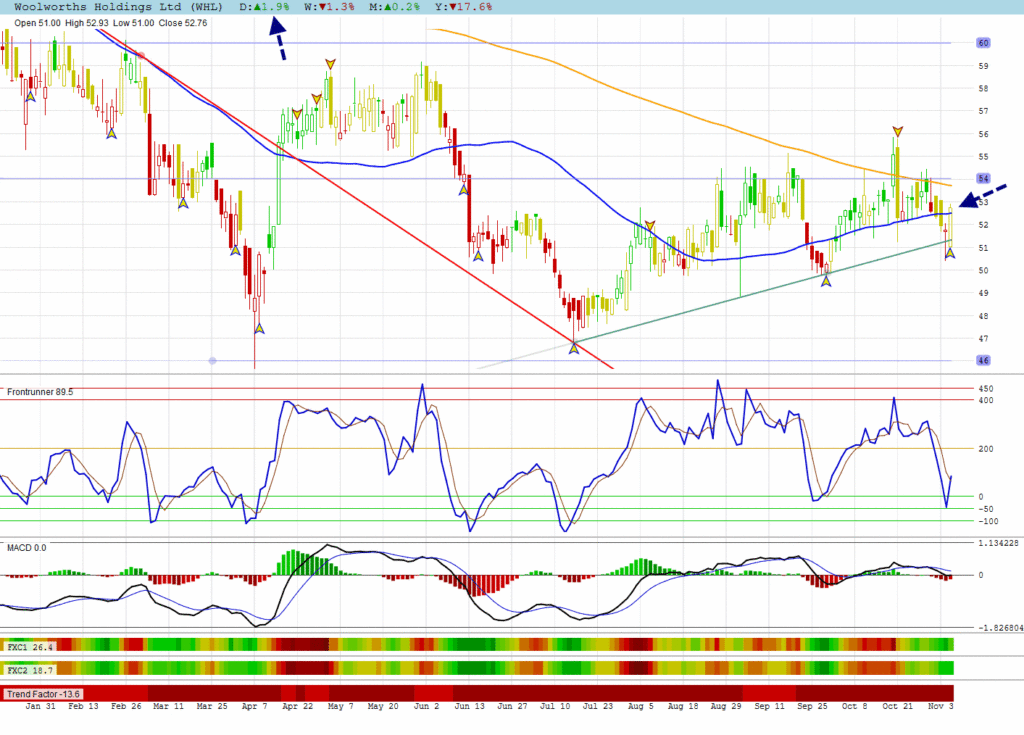Click the red trendline's pink anchor dot

click(x=140, y=56)
